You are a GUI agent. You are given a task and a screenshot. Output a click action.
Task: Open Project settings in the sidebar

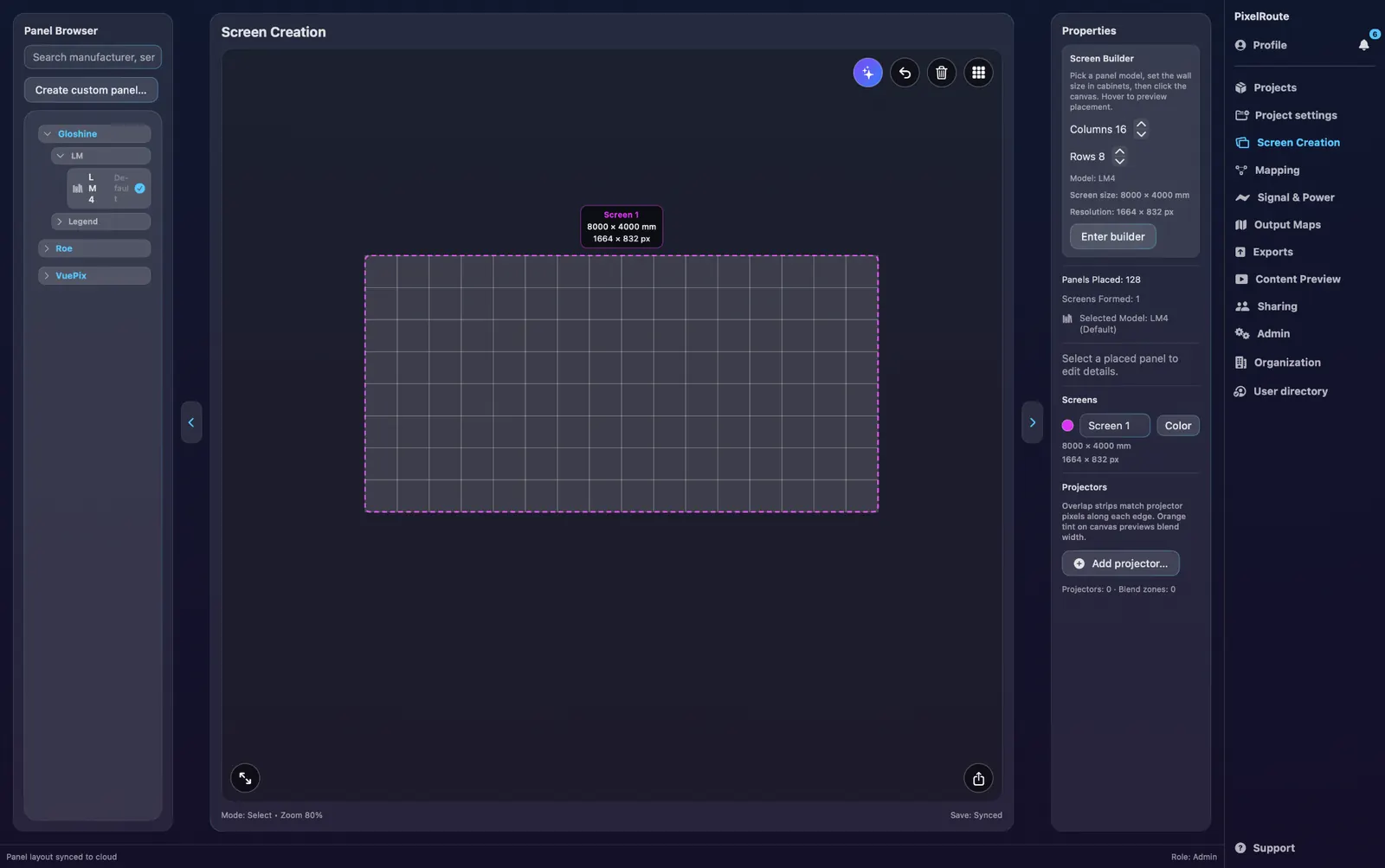[x=1286, y=115]
